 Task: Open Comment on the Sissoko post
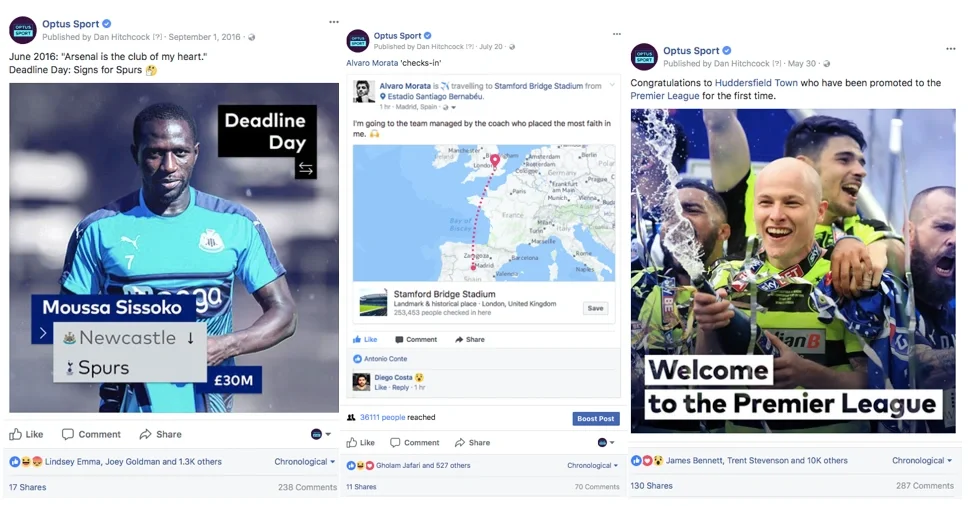91,434
